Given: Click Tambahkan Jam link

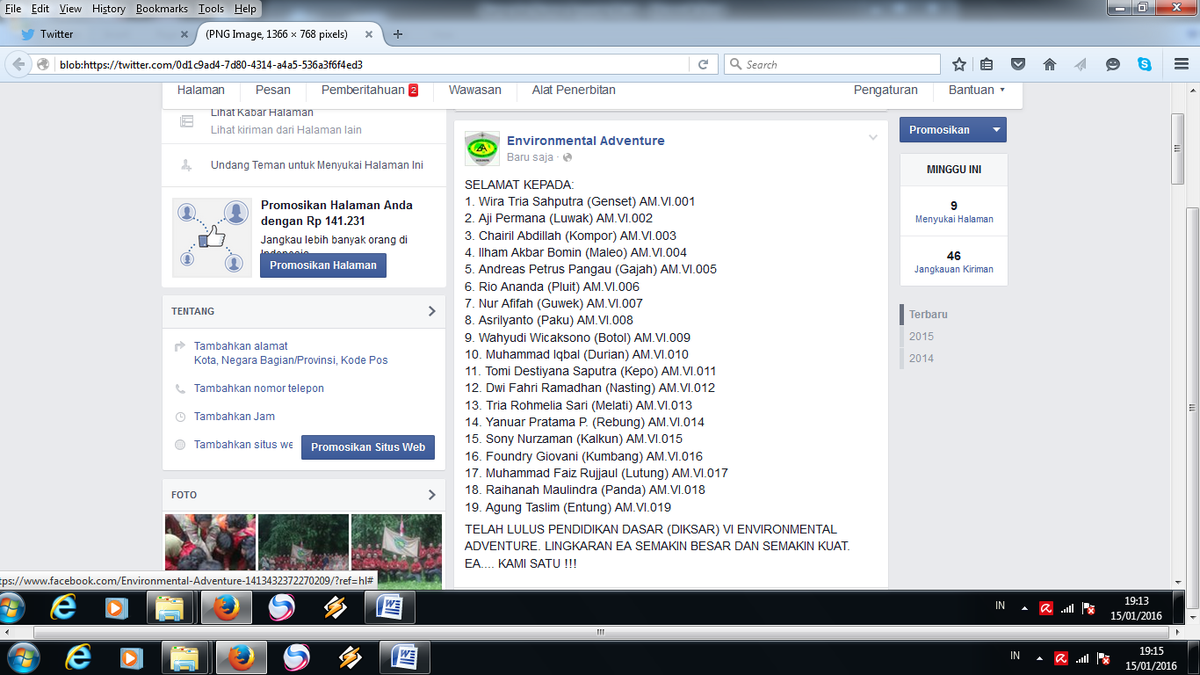Looking at the screenshot, I should (234, 416).
